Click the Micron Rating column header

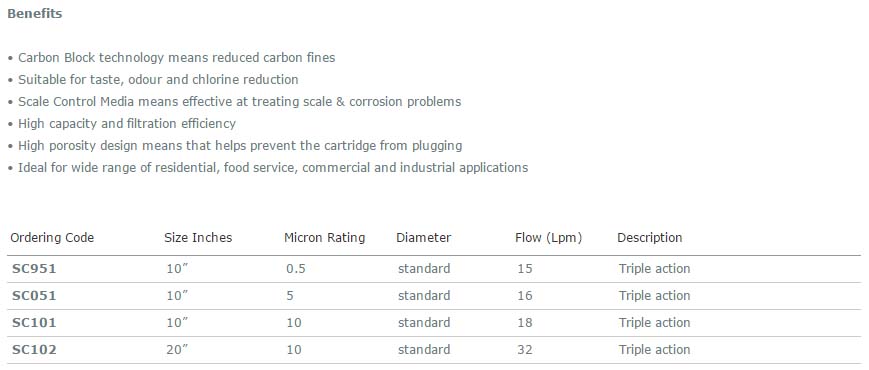tap(324, 238)
